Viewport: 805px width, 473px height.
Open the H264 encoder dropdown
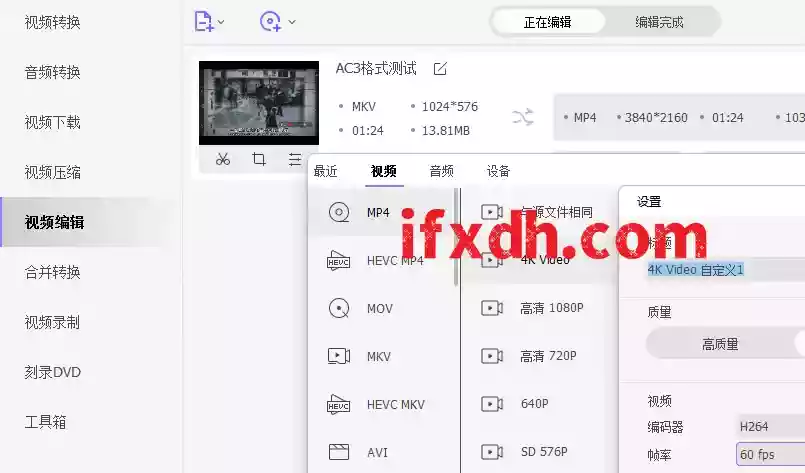click(771, 426)
